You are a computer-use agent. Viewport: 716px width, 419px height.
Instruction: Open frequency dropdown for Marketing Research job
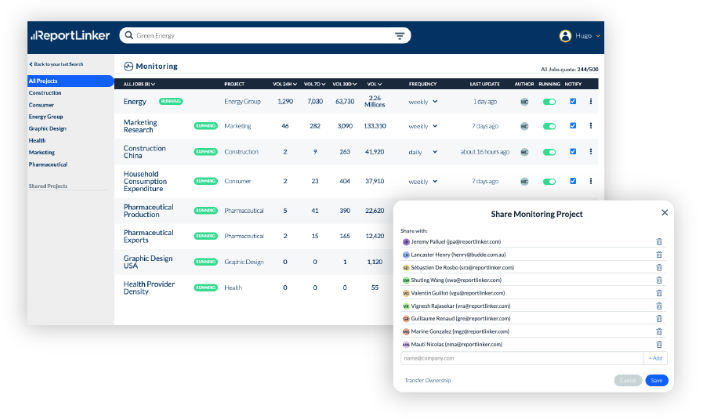pyautogui.click(x=423, y=126)
